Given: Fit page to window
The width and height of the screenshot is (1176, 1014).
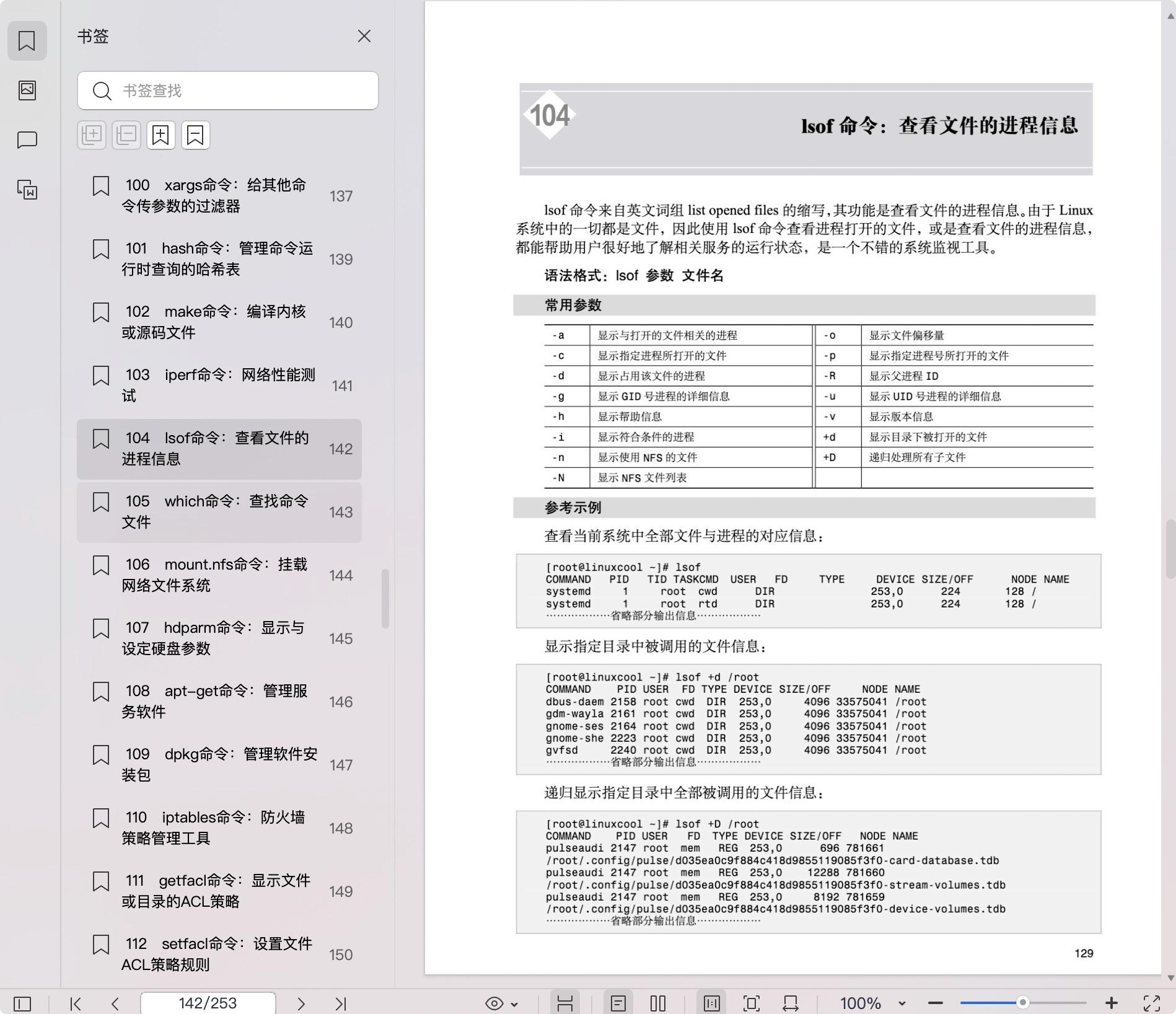Looking at the screenshot, I should coord(752,1003).
